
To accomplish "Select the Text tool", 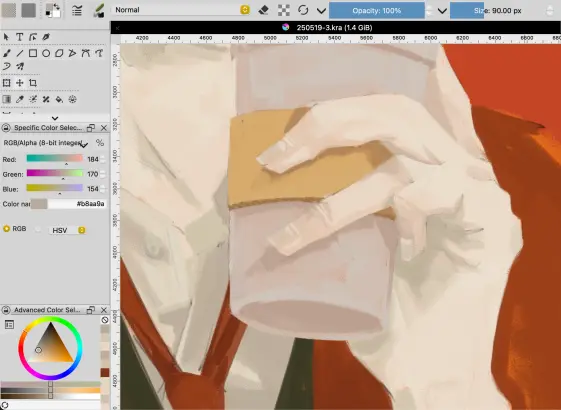I will click(x=20, y=37).
